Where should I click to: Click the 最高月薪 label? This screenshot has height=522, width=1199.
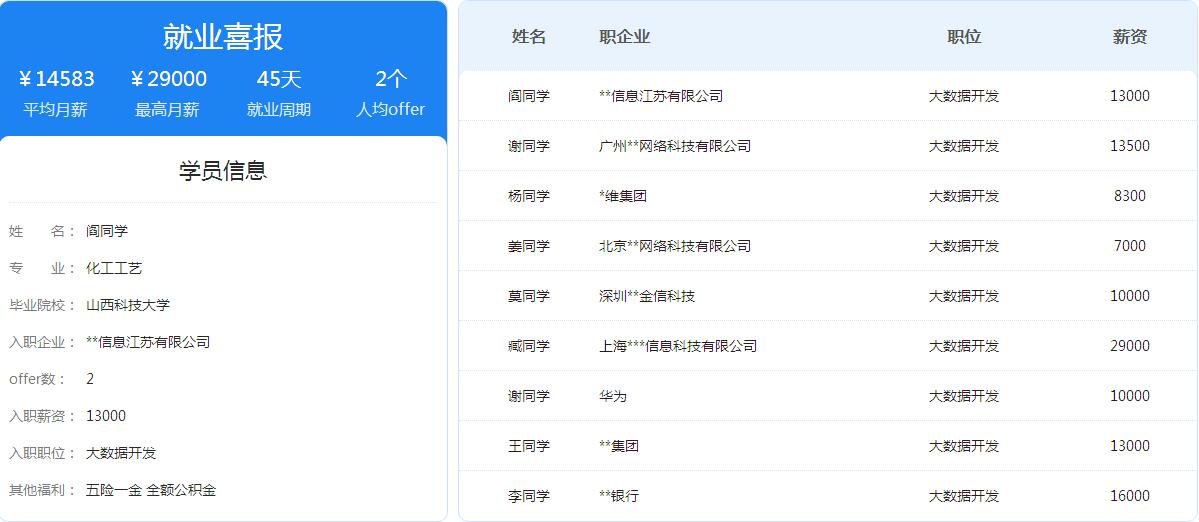167,109
